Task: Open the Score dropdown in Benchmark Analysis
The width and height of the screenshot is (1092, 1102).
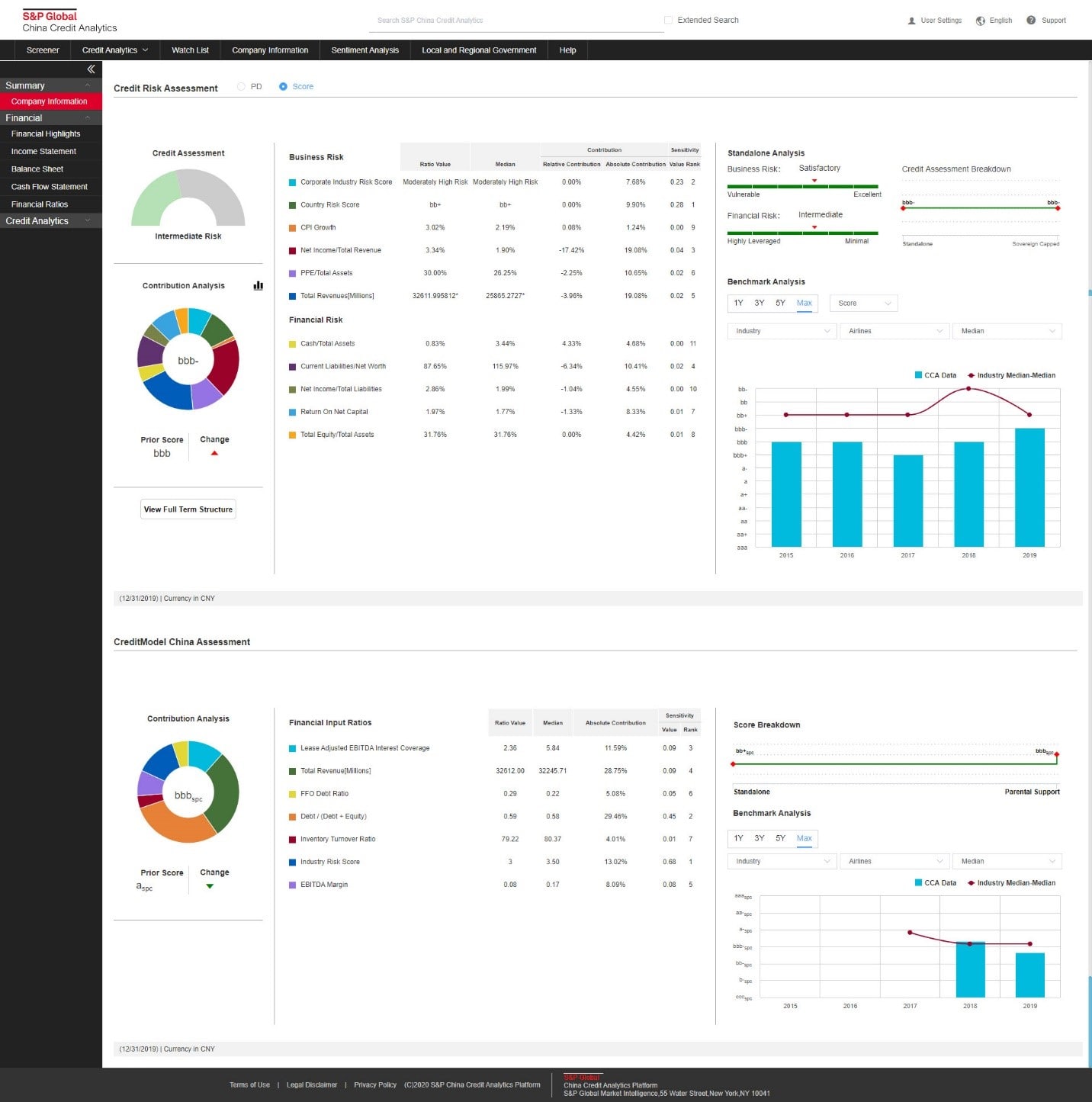Action: [864, 304]
